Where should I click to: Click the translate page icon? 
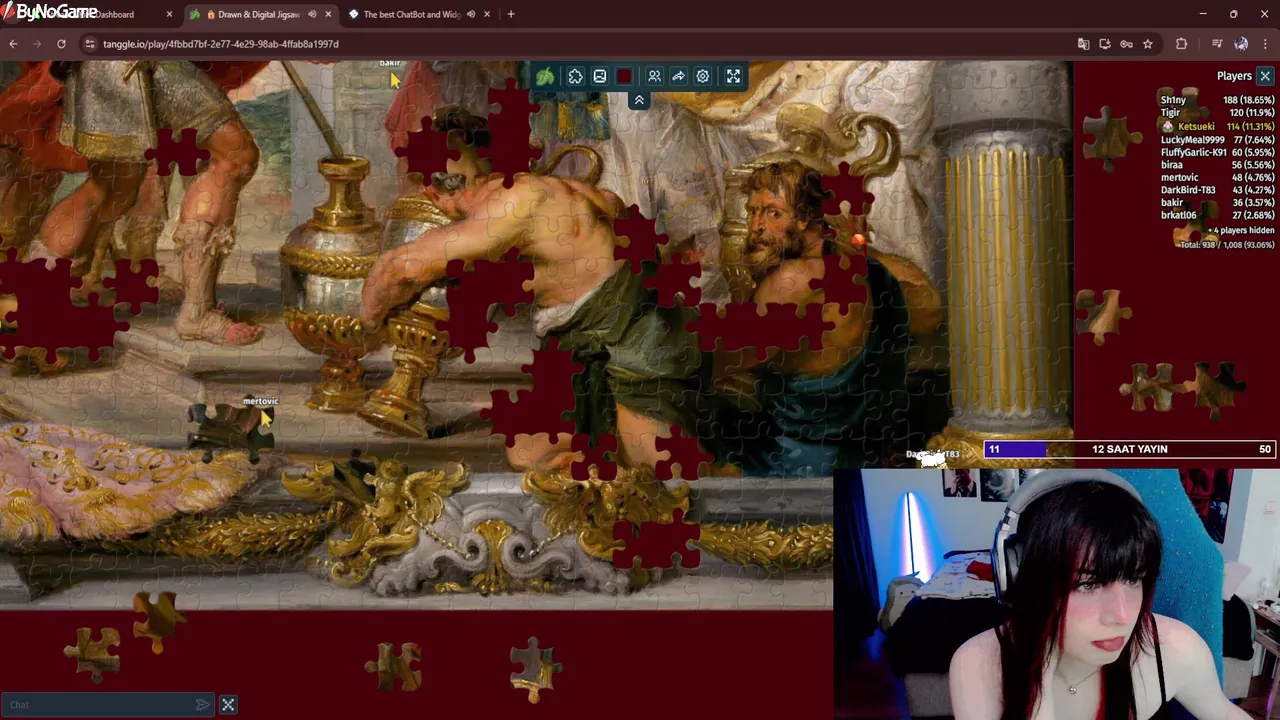[1083, 44]
